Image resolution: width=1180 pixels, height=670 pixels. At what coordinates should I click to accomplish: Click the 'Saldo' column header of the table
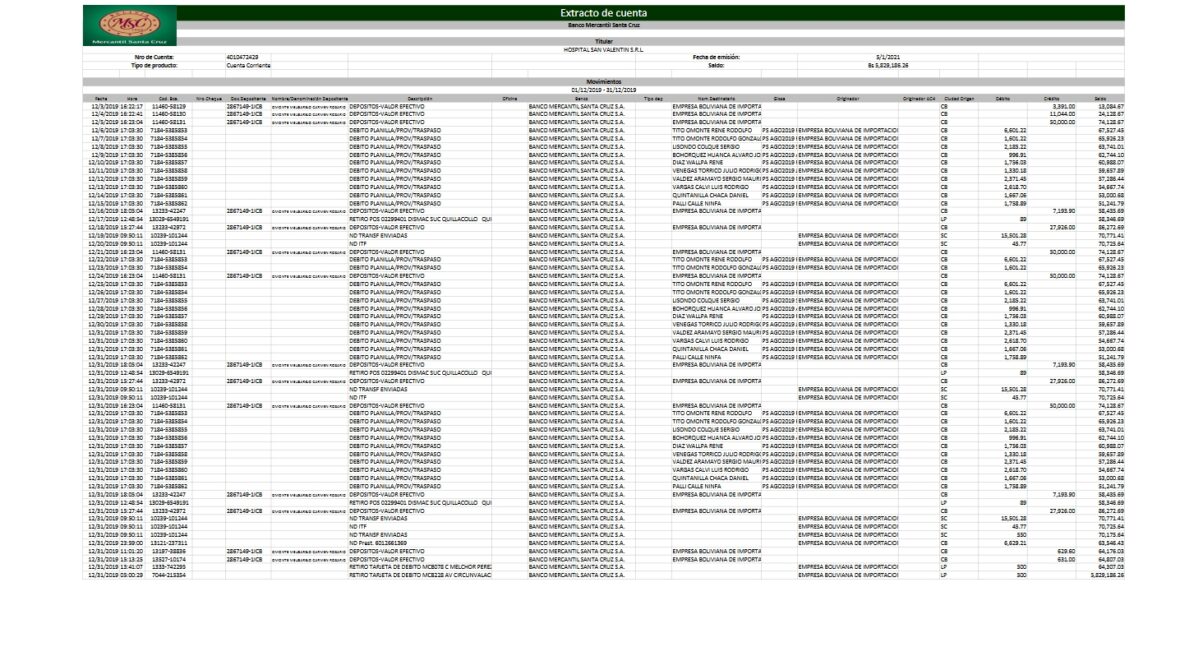coord(1100,99)
